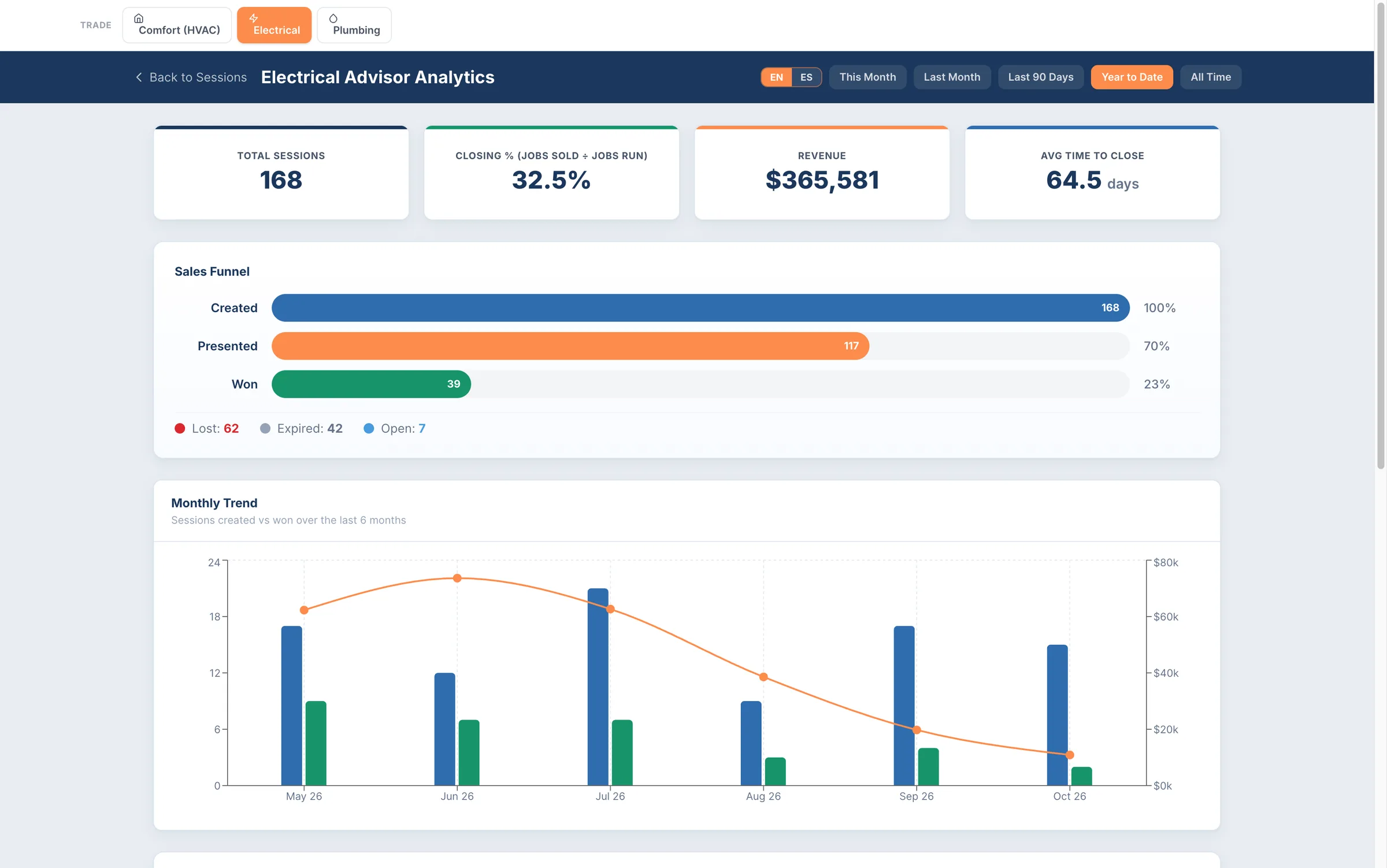The height and width of the screenshot is (868, 1387).
Task: Click the 'Lost: 62' text
Action: point(215,428)
